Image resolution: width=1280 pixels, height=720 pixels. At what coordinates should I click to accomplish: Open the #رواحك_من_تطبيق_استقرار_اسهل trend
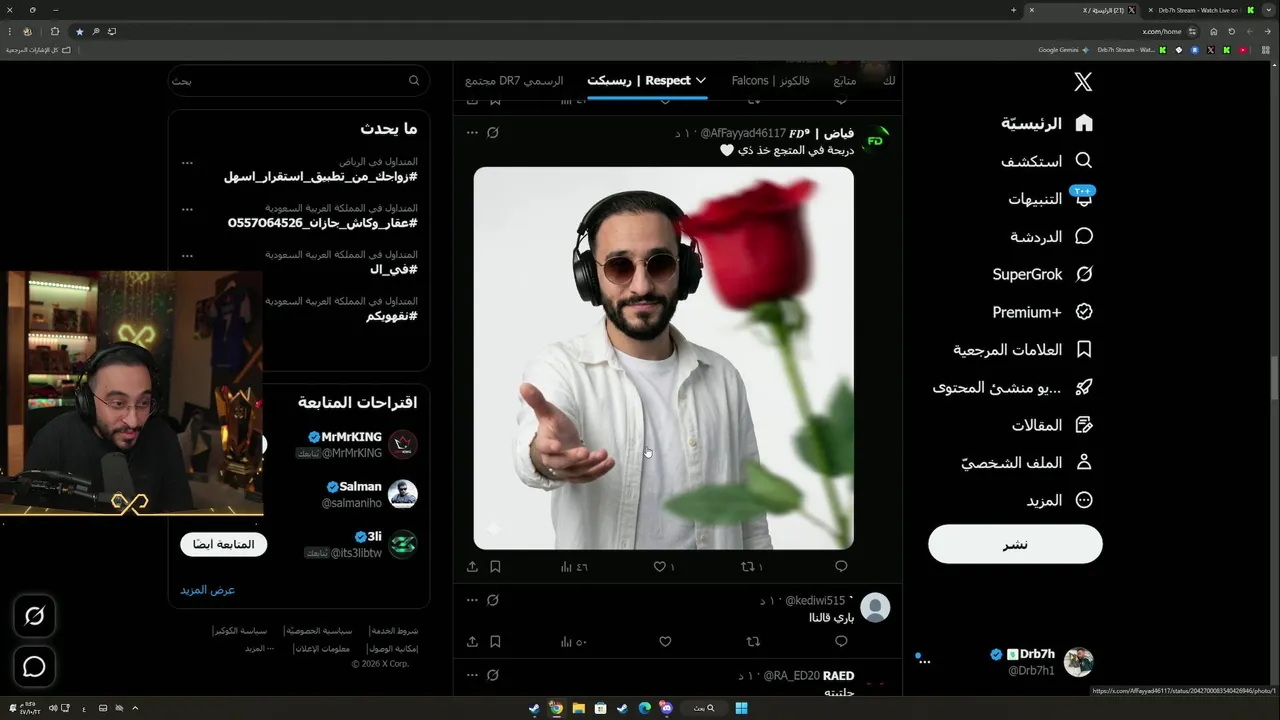coord(320,177)
